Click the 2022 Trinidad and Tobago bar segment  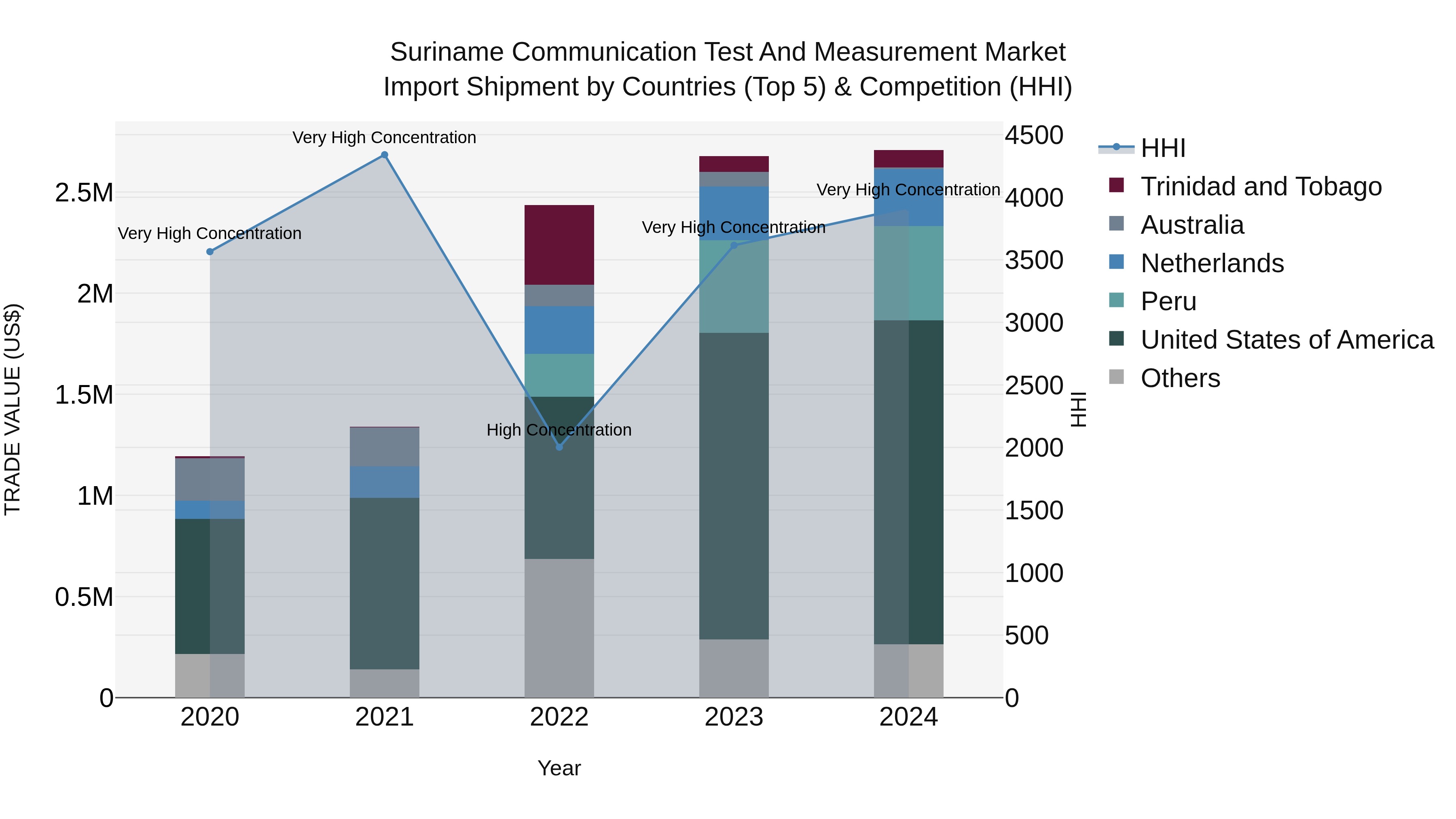(x=559, y=245)
